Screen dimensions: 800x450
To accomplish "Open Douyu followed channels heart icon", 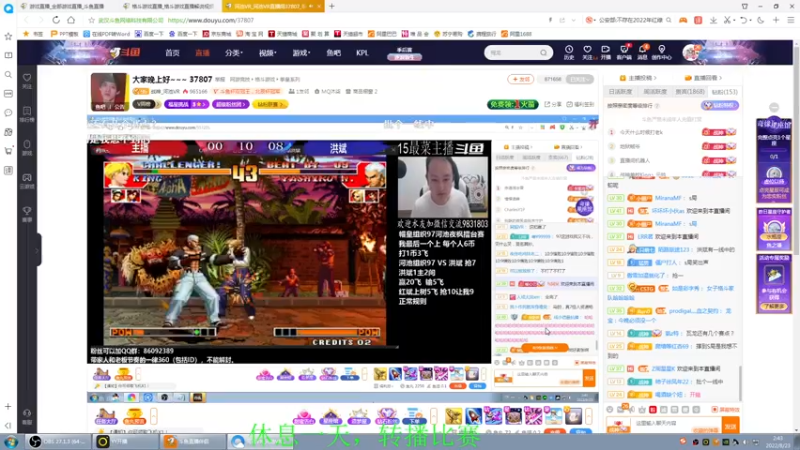I will coord(587,52).
